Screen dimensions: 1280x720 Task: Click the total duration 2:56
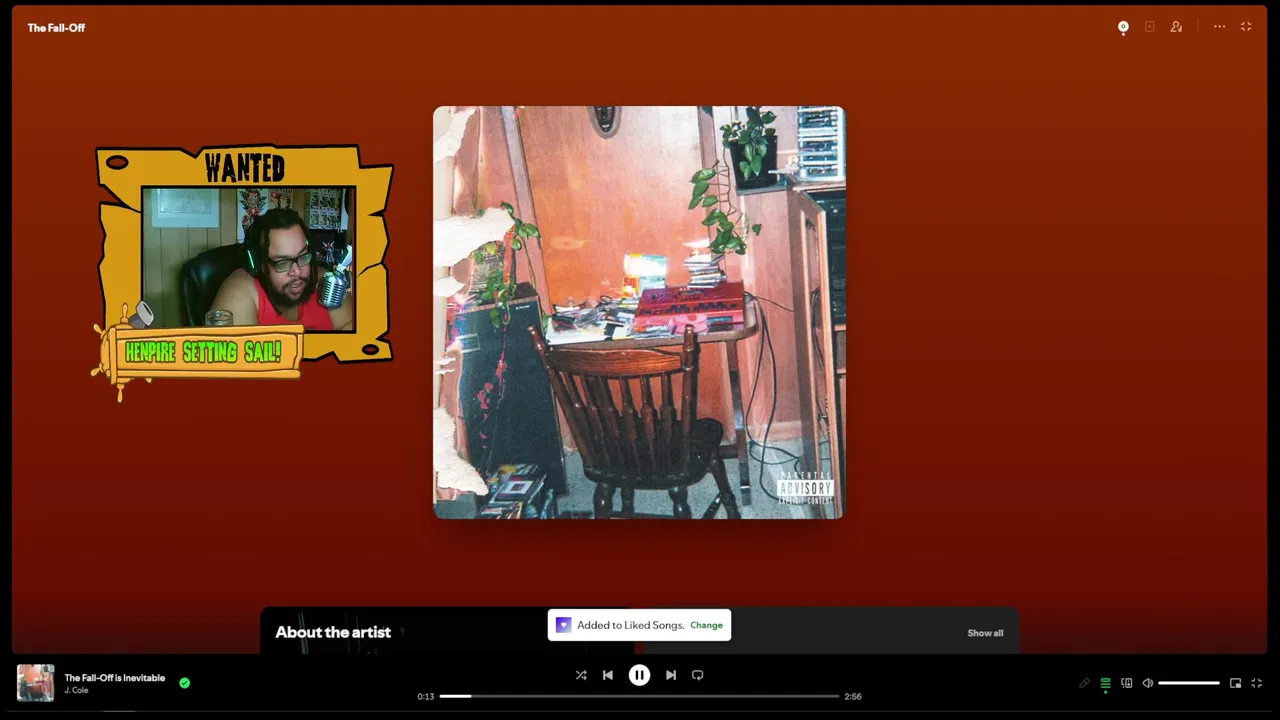853,696
